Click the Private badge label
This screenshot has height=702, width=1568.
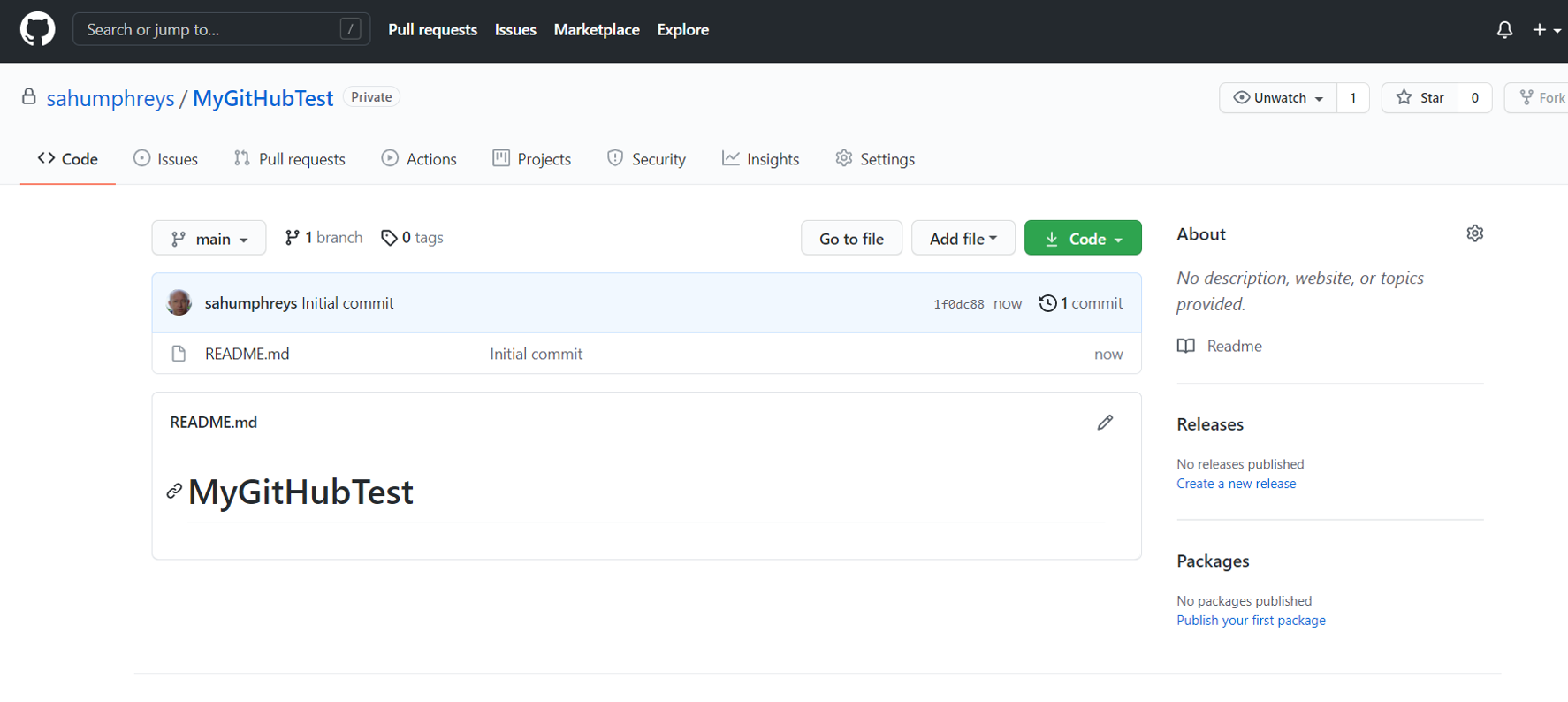(371, 97)
